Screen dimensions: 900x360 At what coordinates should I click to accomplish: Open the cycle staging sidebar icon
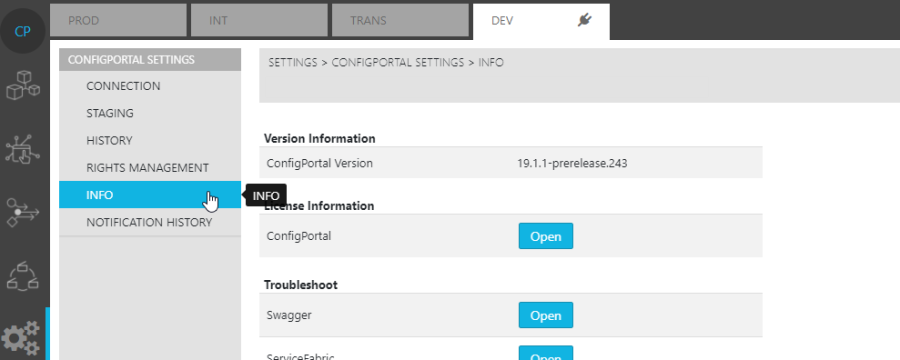pyautogui.click(x=23, y=276)
